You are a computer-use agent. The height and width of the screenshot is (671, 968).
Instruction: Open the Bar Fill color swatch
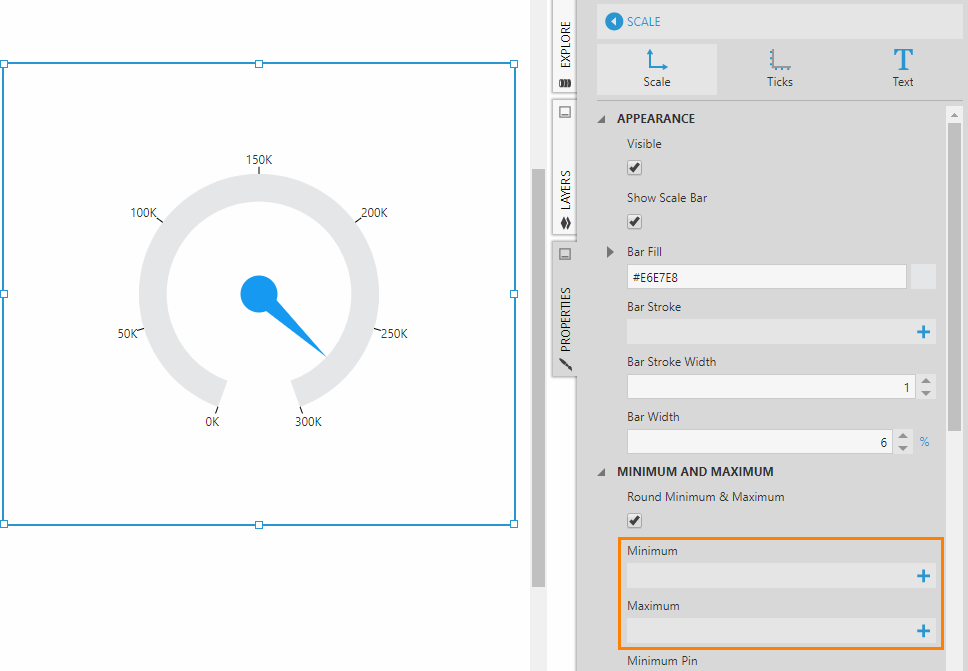923,277
